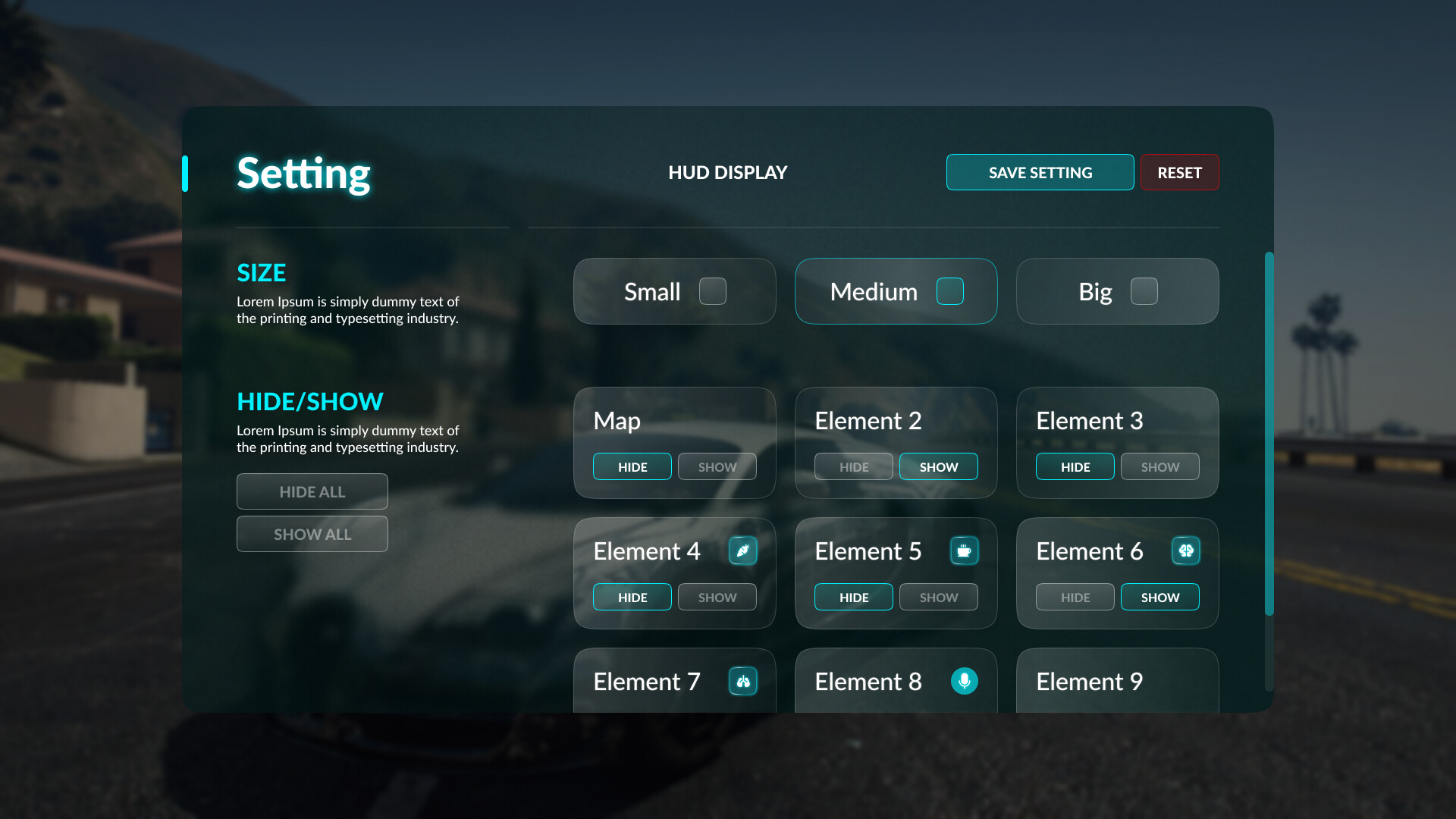Viewport: 1456px width, 819px height.
Task: Check the Small size checkbox
Action: pyautogui.click(x=712, y=291)
